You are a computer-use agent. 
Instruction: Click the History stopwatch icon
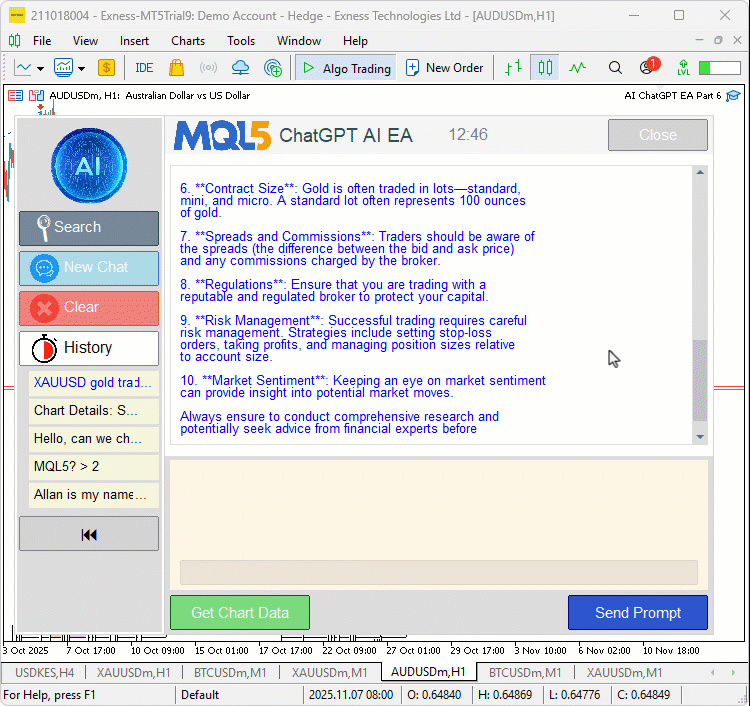pos(44,348)
